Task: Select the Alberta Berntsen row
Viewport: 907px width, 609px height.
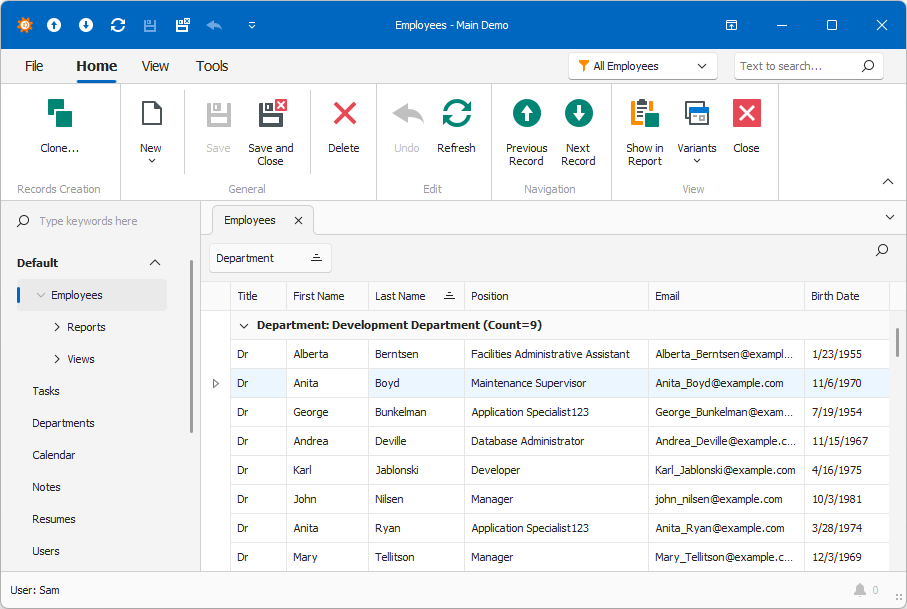Action: click(559, 354)
